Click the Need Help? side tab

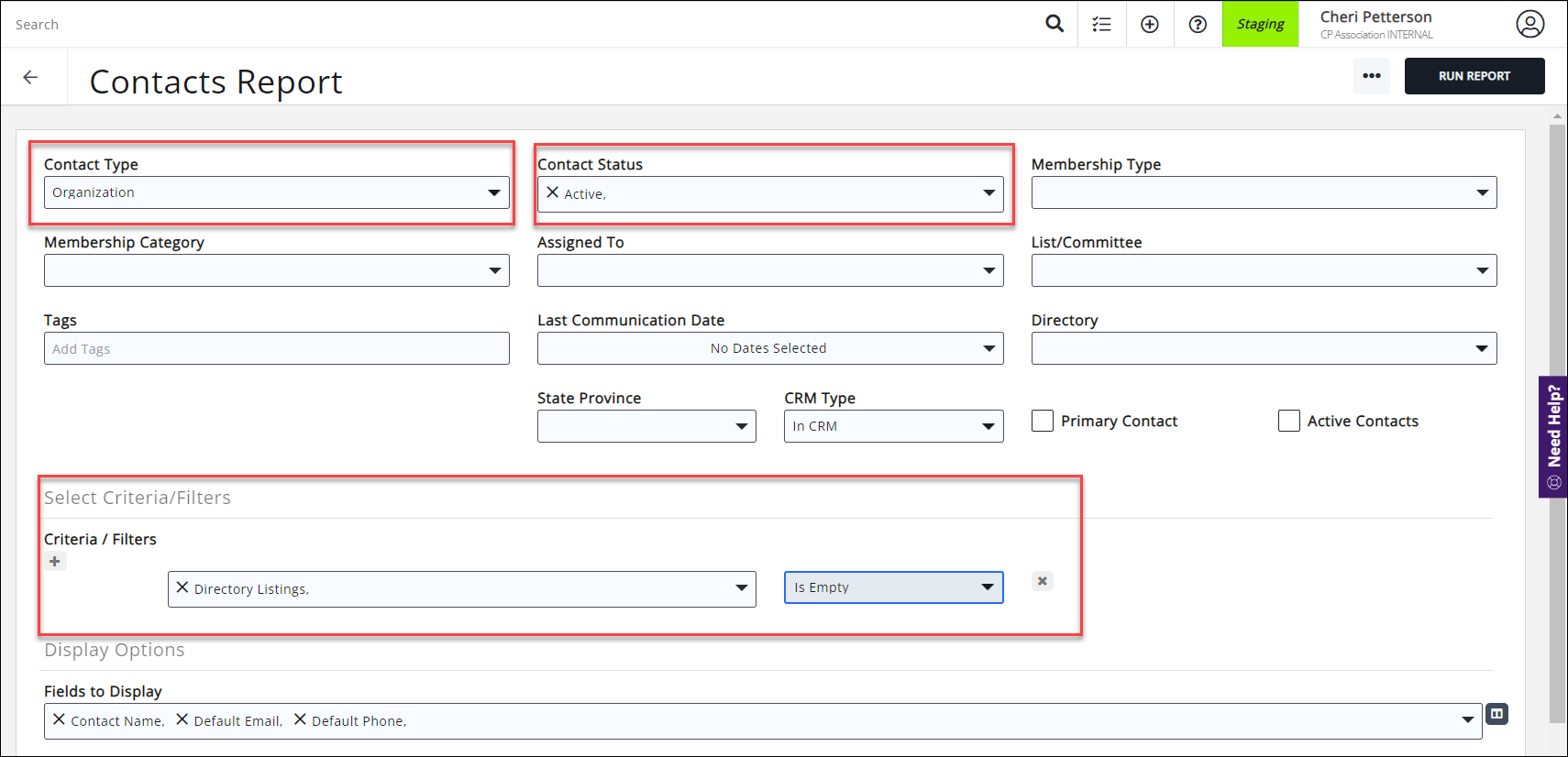click(1553, 436)
